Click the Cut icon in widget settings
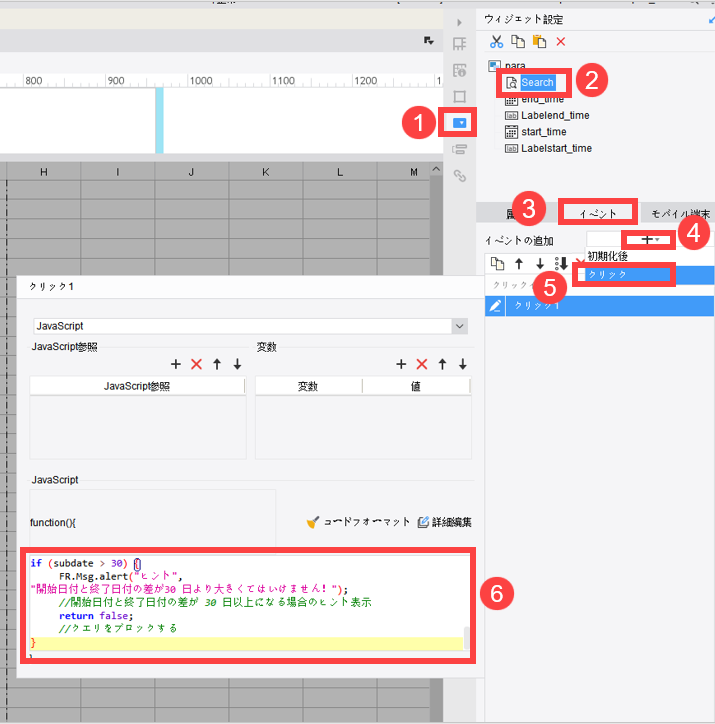 coord(496,42)
